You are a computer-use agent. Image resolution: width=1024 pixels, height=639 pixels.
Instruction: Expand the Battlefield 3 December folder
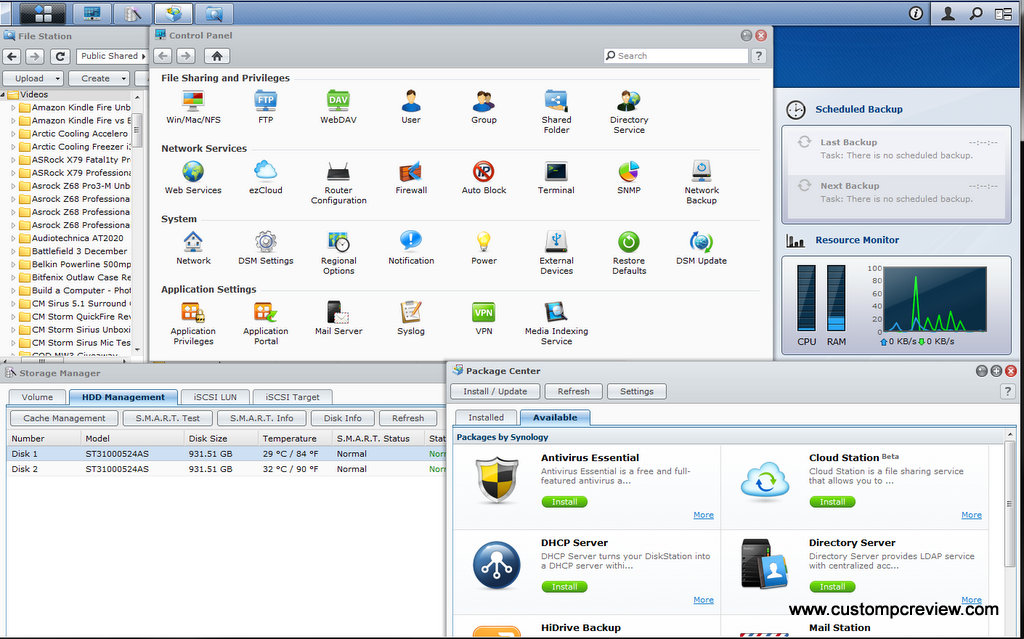[13, 252]
